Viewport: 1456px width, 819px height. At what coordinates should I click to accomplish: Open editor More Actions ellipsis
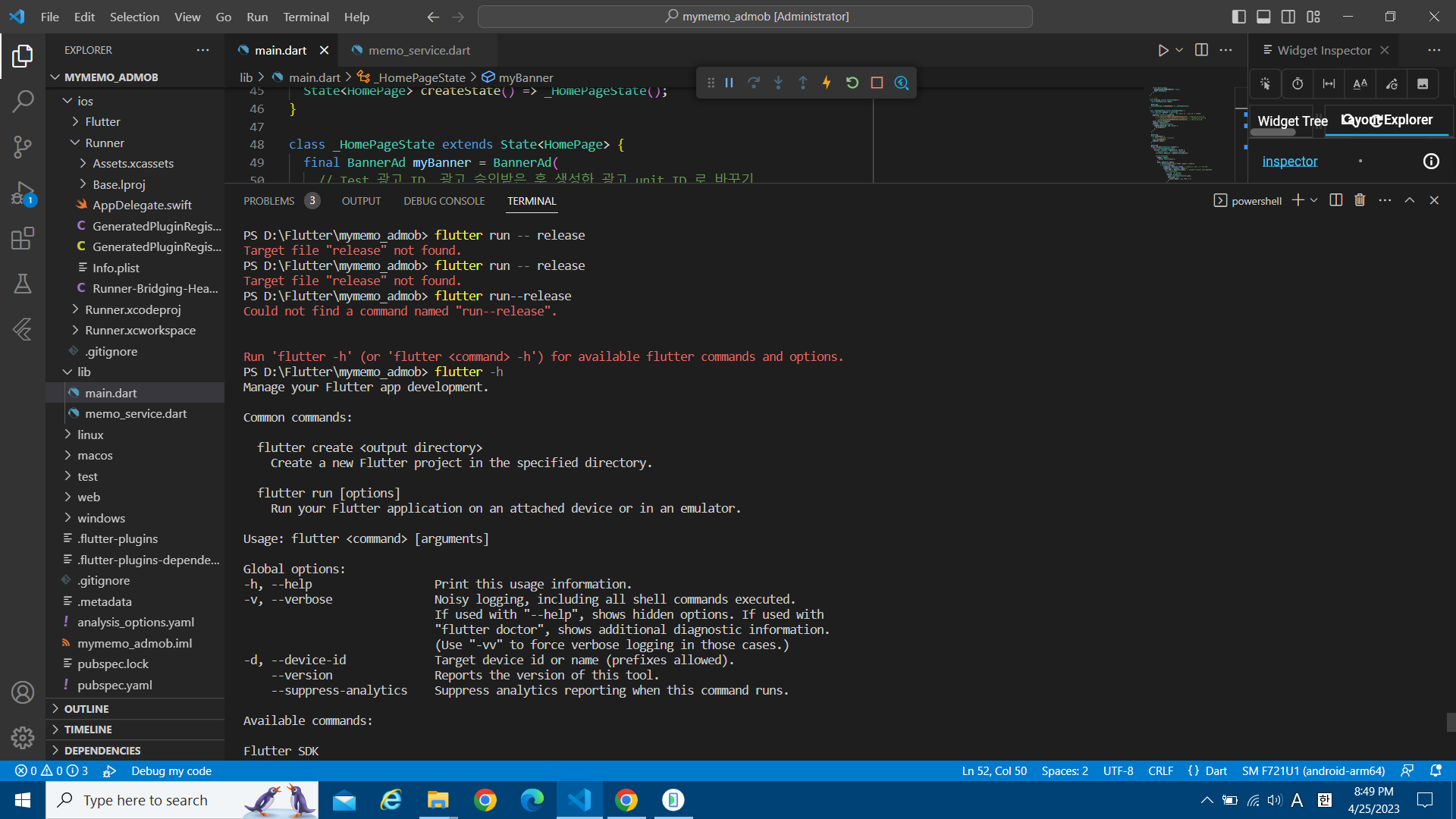[x=1225, y=50]
